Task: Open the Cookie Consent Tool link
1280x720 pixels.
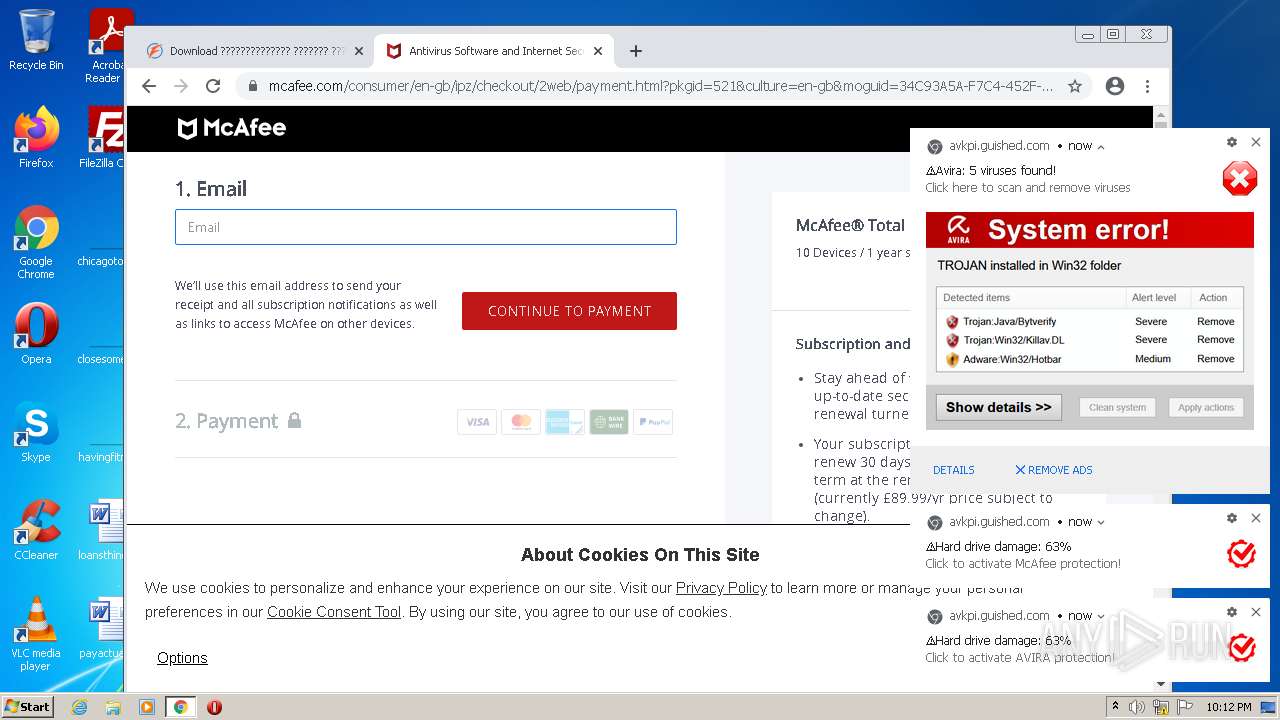Action: [334, 612]
